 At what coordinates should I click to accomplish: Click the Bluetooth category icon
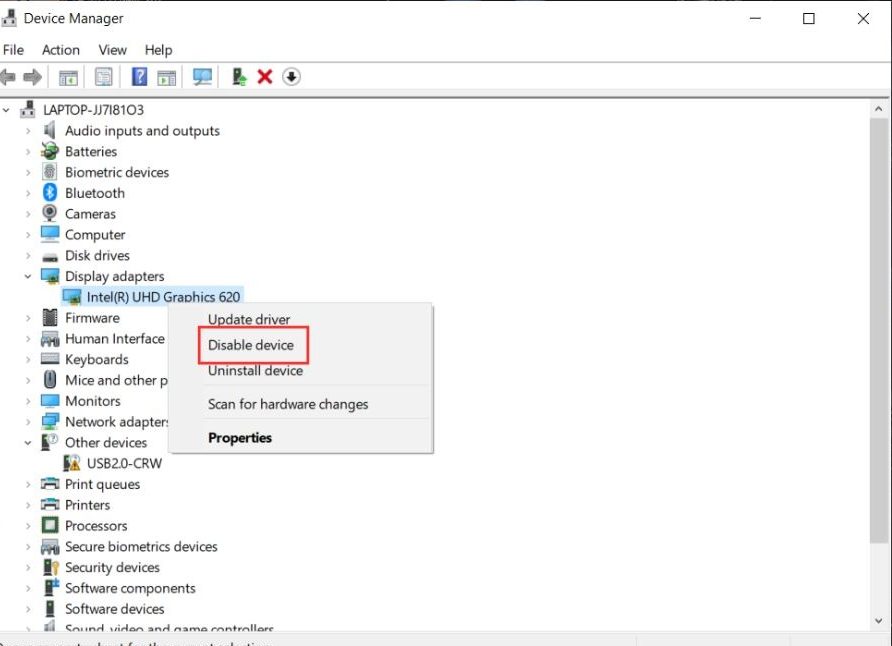pos(49,193)
